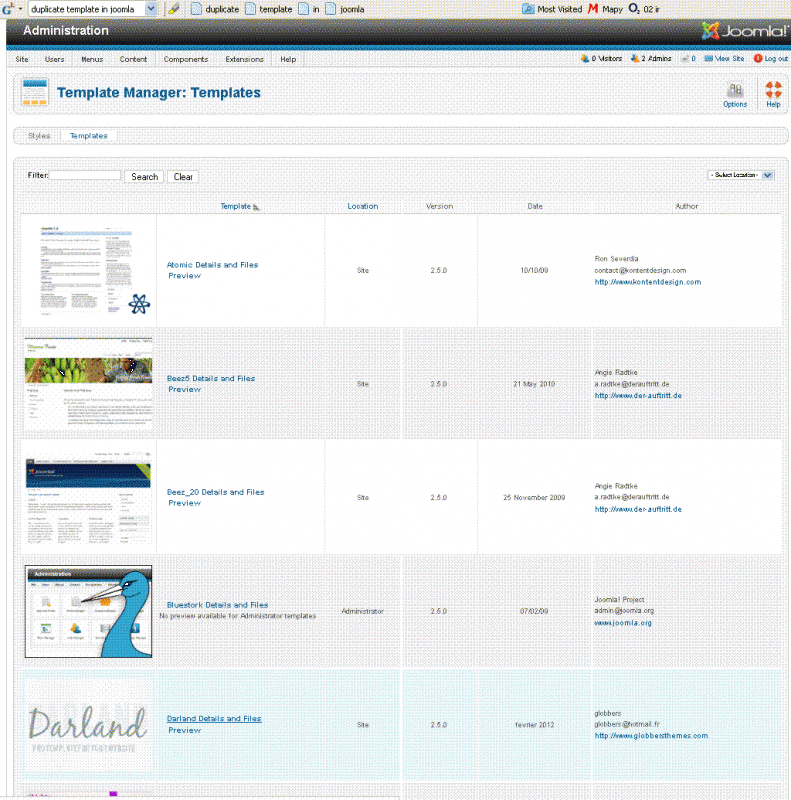Click inside the Filter text field
This screenshot has width=791, height=800.
85,176
